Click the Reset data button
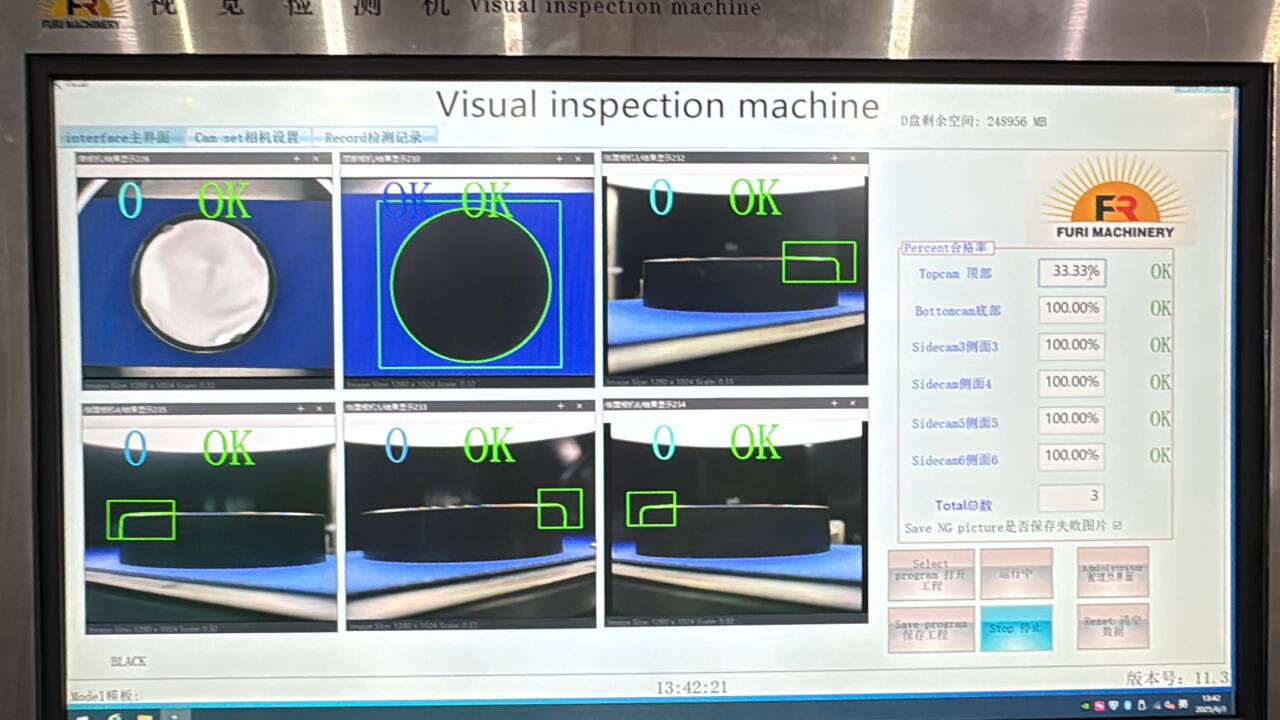 pos(1112,627)
